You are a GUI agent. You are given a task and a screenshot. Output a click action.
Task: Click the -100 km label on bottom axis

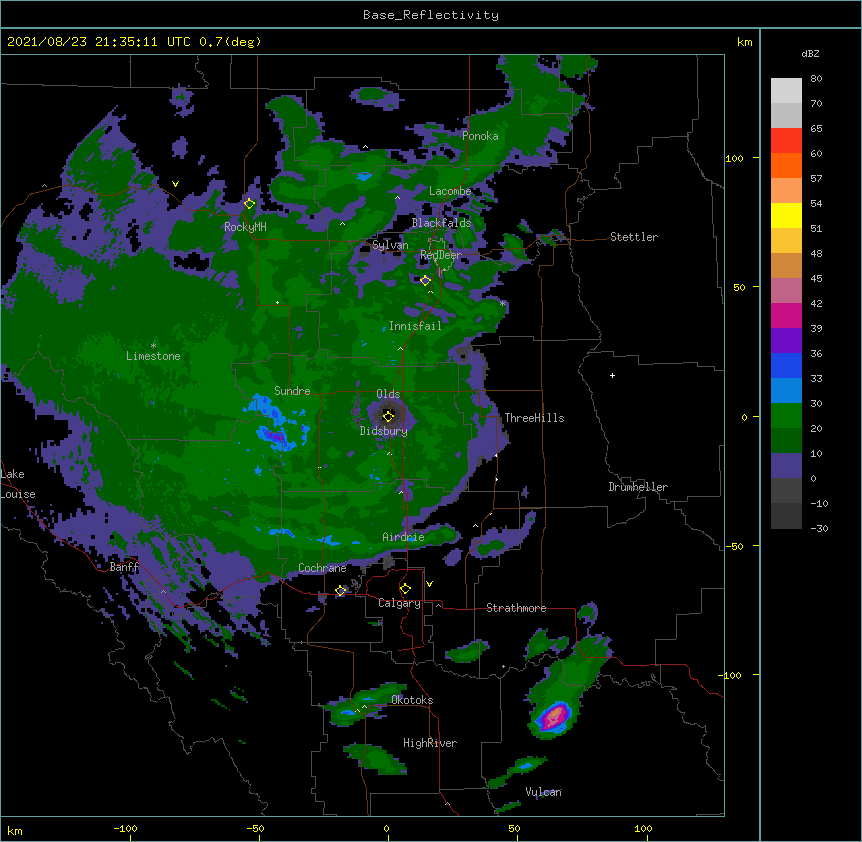[x=125, y=828]
